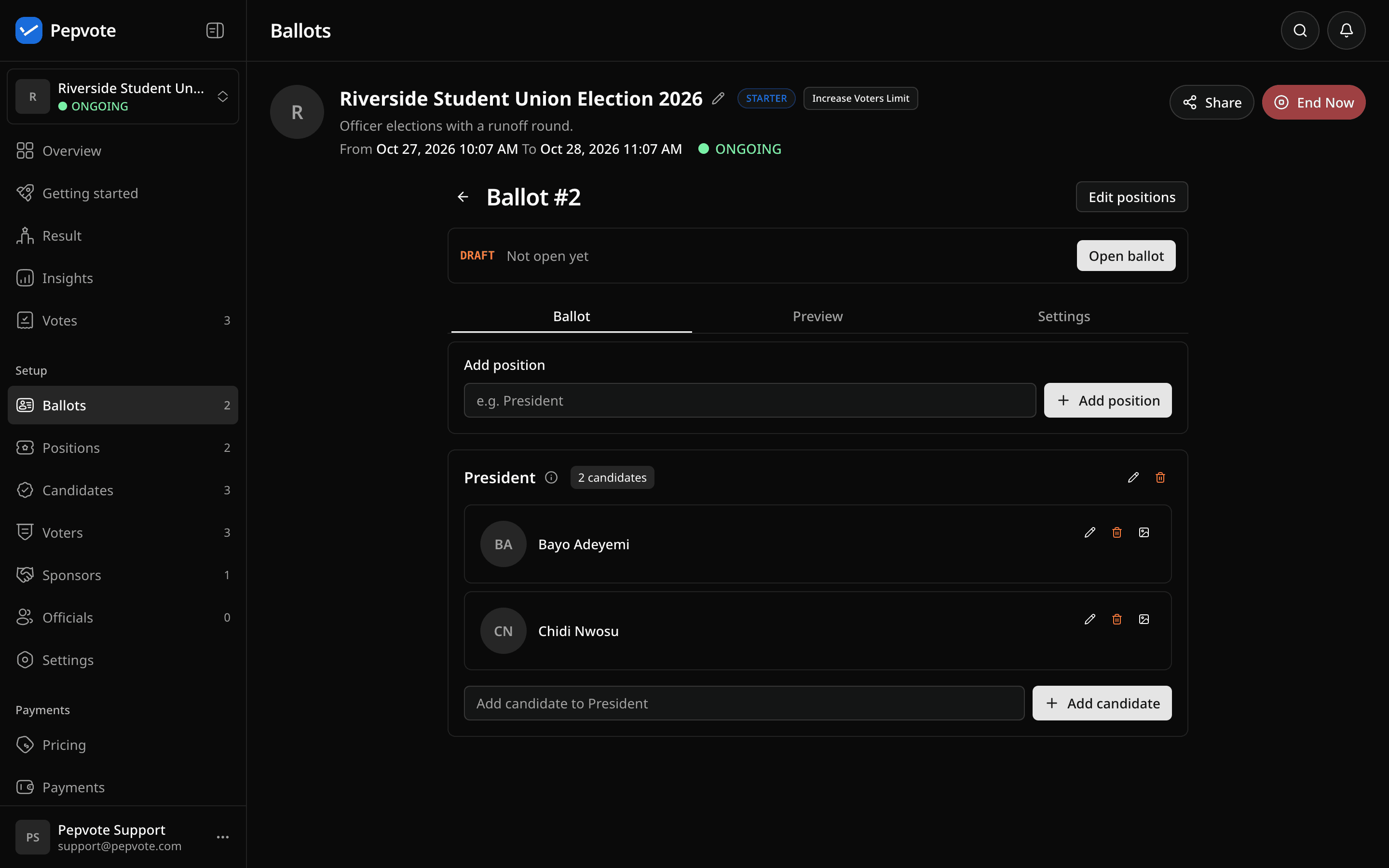Viewport: 1389px width, 868px height.
Task: Delete the President position trash icon
Action: [x=1160, y=477]
